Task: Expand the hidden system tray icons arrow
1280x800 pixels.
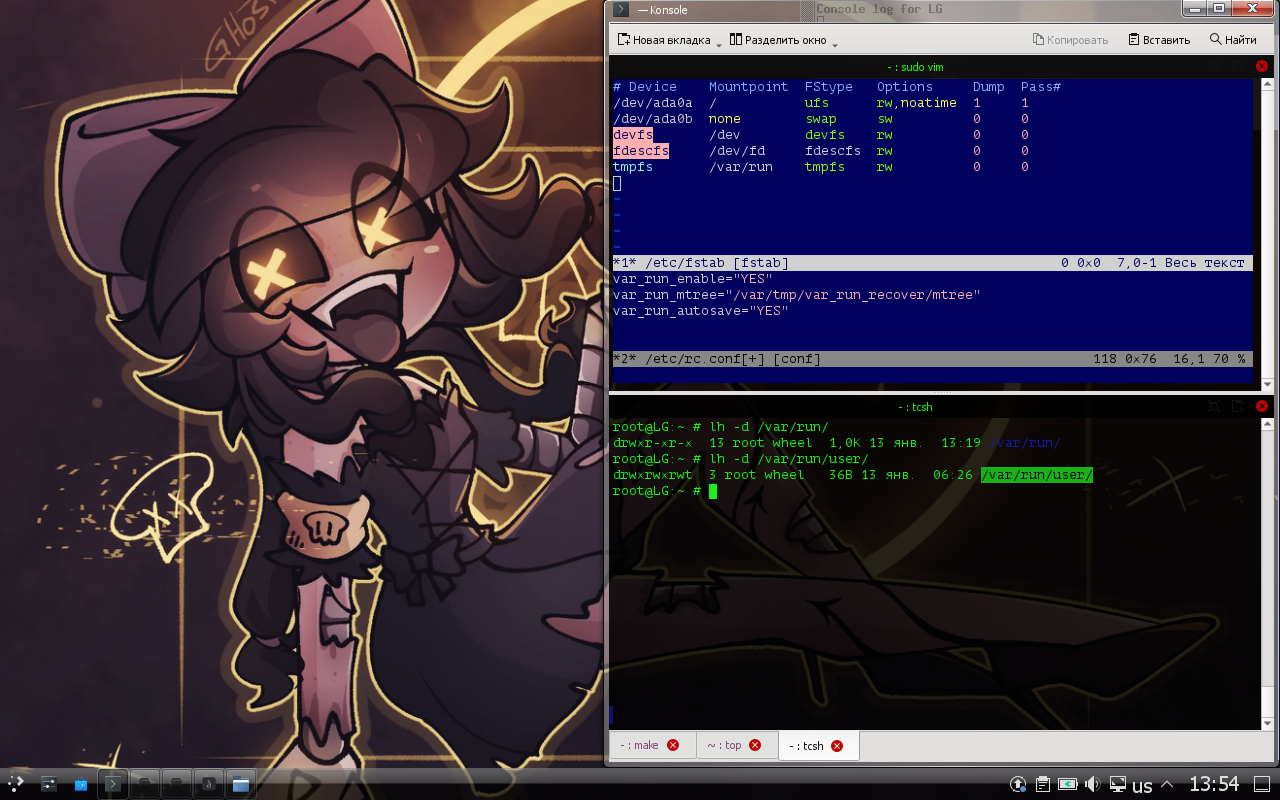Action: 1168,786
